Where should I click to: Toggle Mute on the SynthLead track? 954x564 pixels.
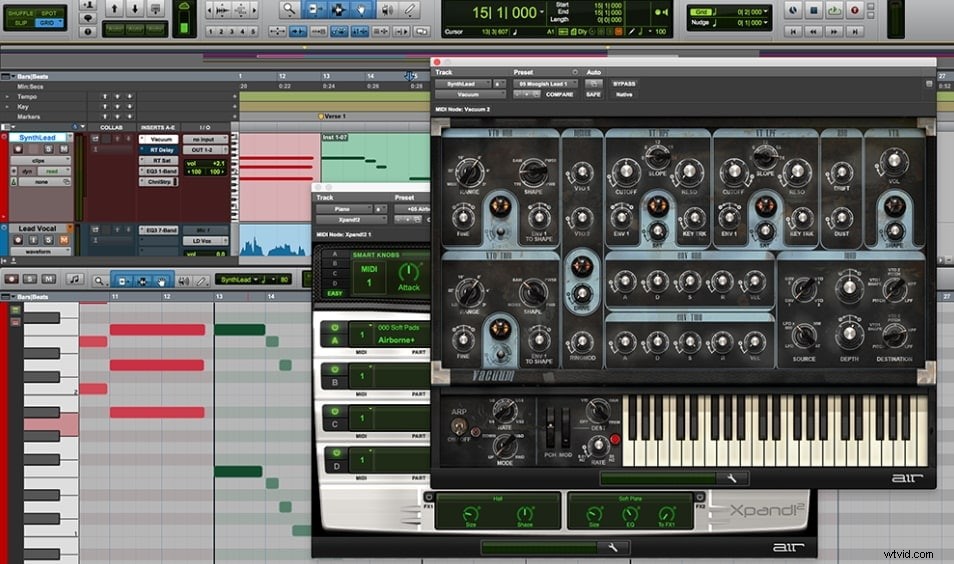coord(63,149)
